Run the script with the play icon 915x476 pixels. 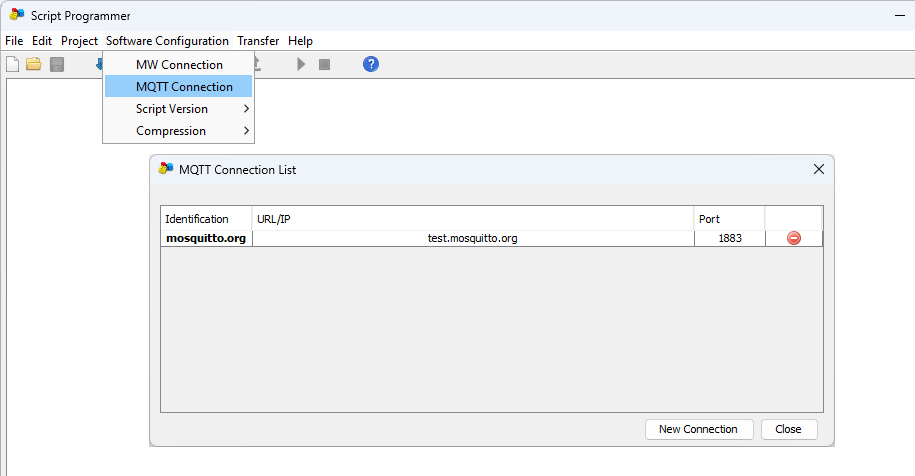pyautogui.click(x=301, y=64)
